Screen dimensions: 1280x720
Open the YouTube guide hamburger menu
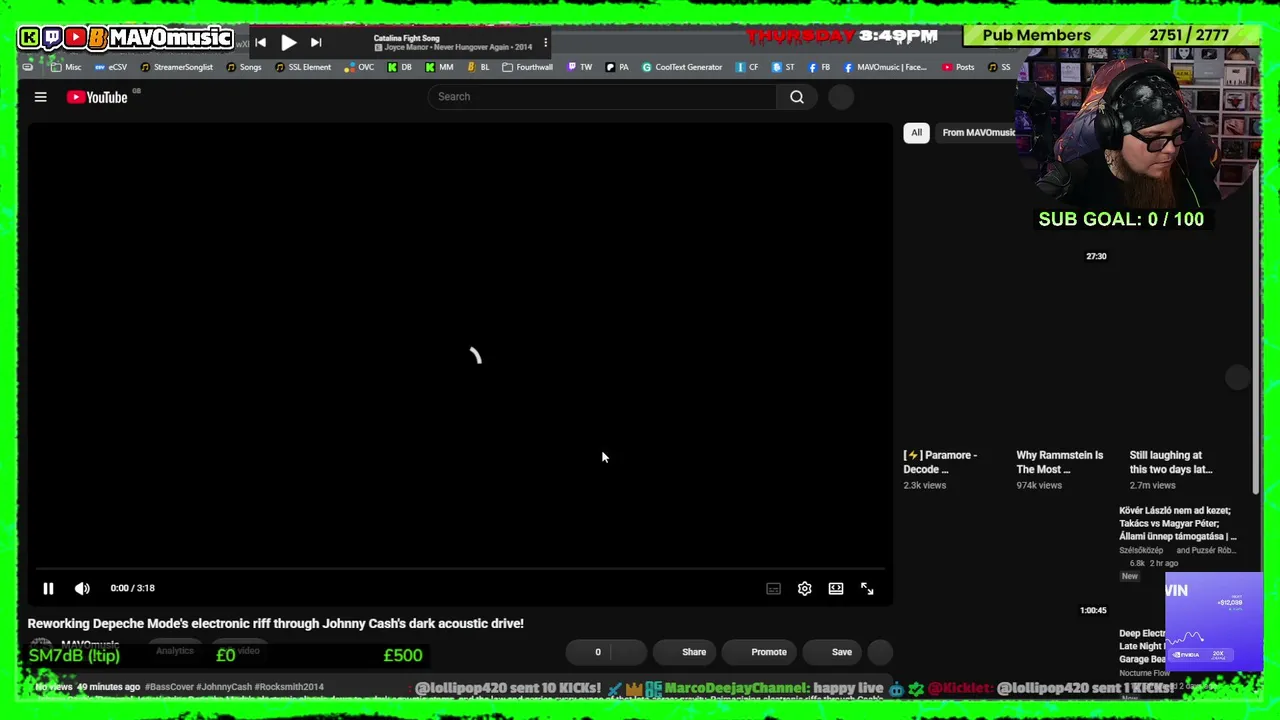40,97
